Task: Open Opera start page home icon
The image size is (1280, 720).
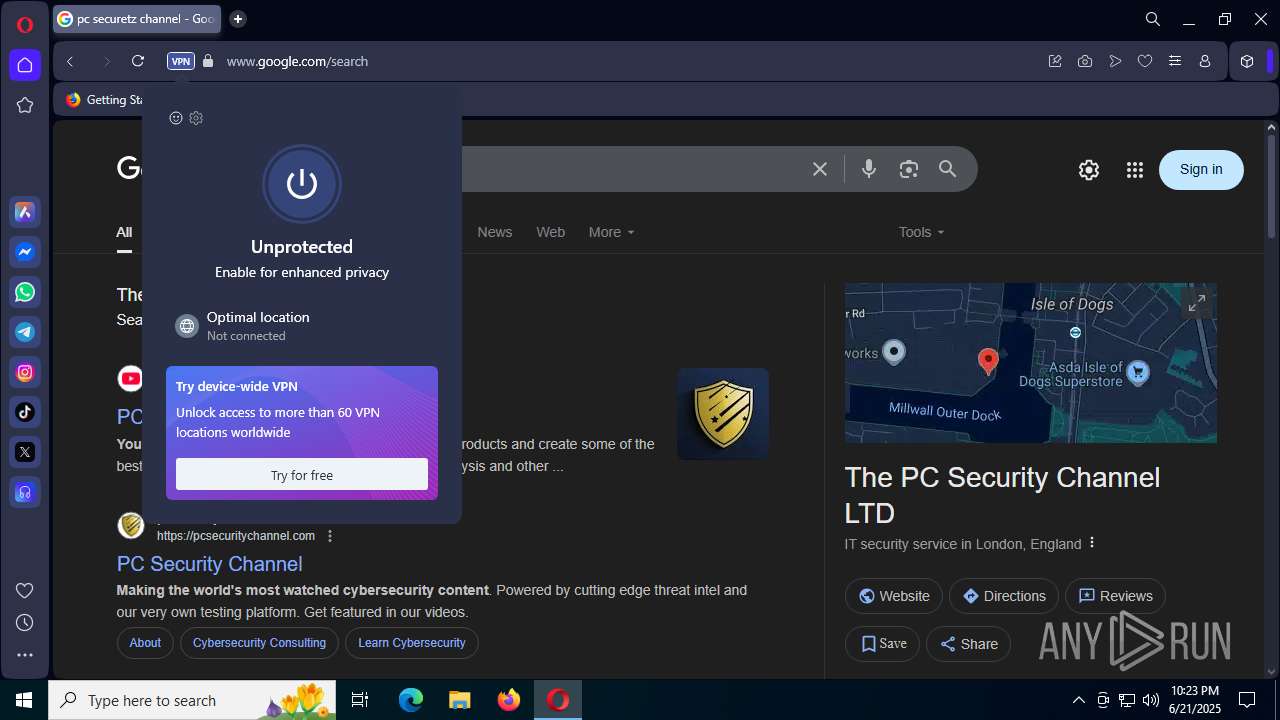Action: (25, 65)
